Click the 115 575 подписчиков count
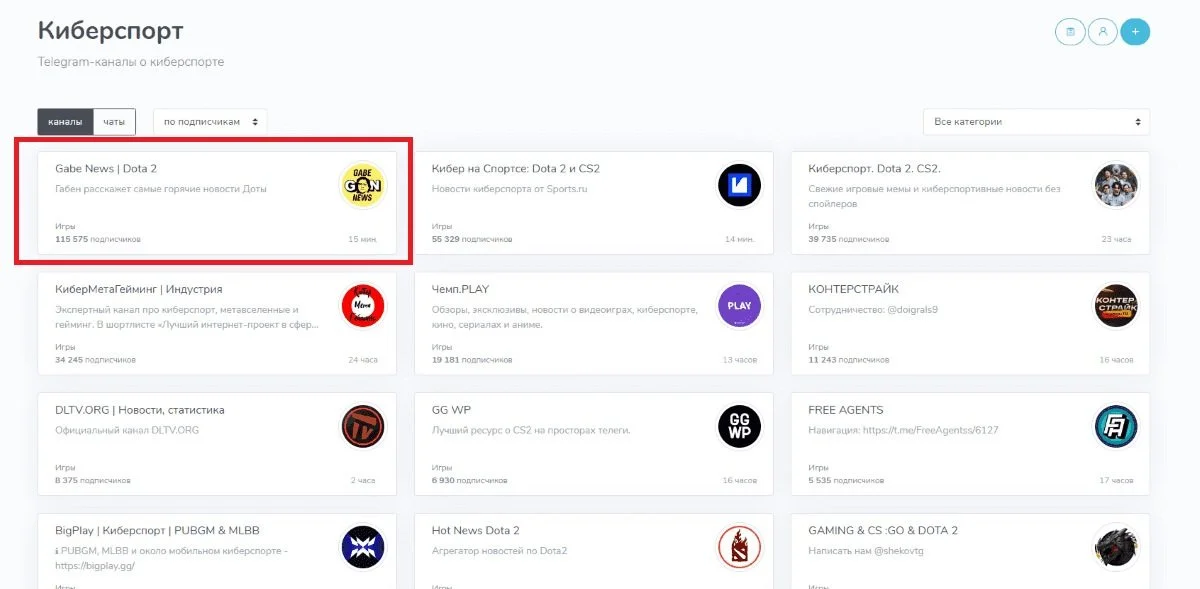1200x589 pixels. click(x=98, y=240)
